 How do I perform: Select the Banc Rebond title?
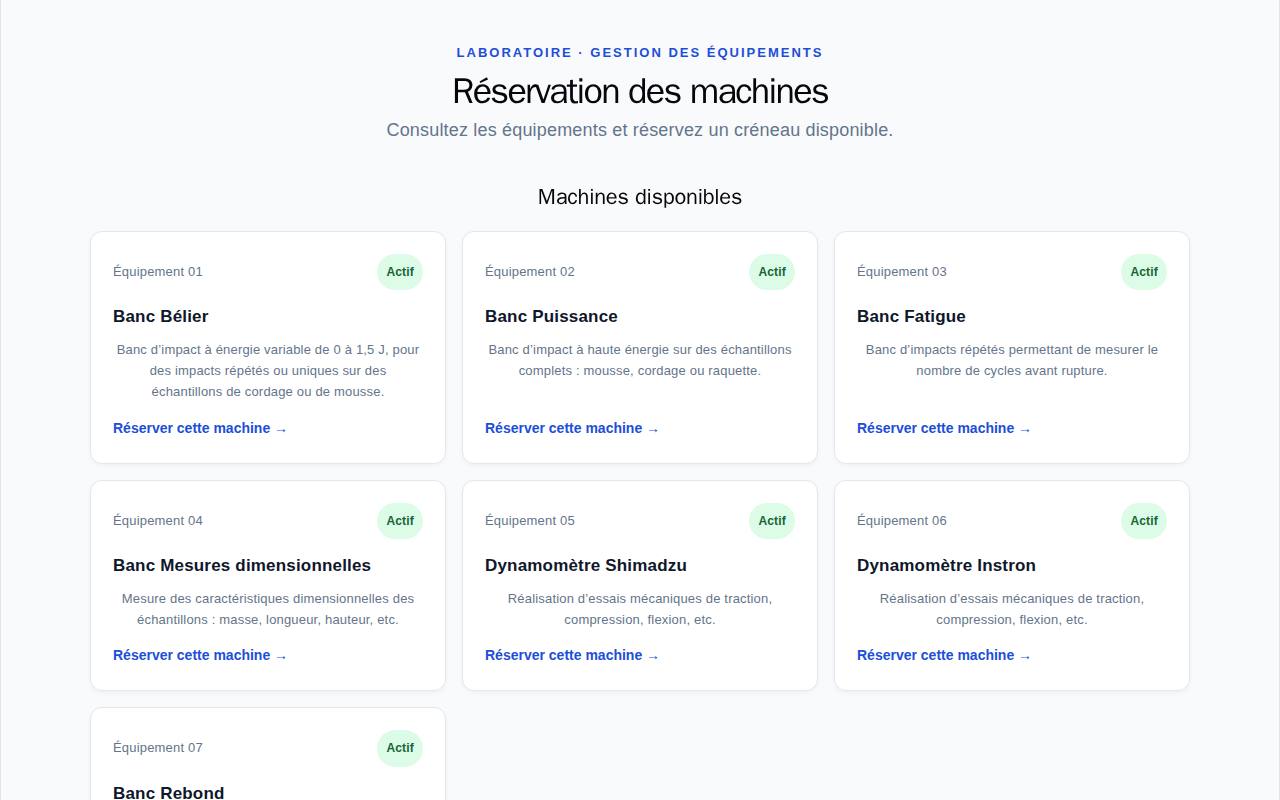pyautogui.click(x=169, y=792)
